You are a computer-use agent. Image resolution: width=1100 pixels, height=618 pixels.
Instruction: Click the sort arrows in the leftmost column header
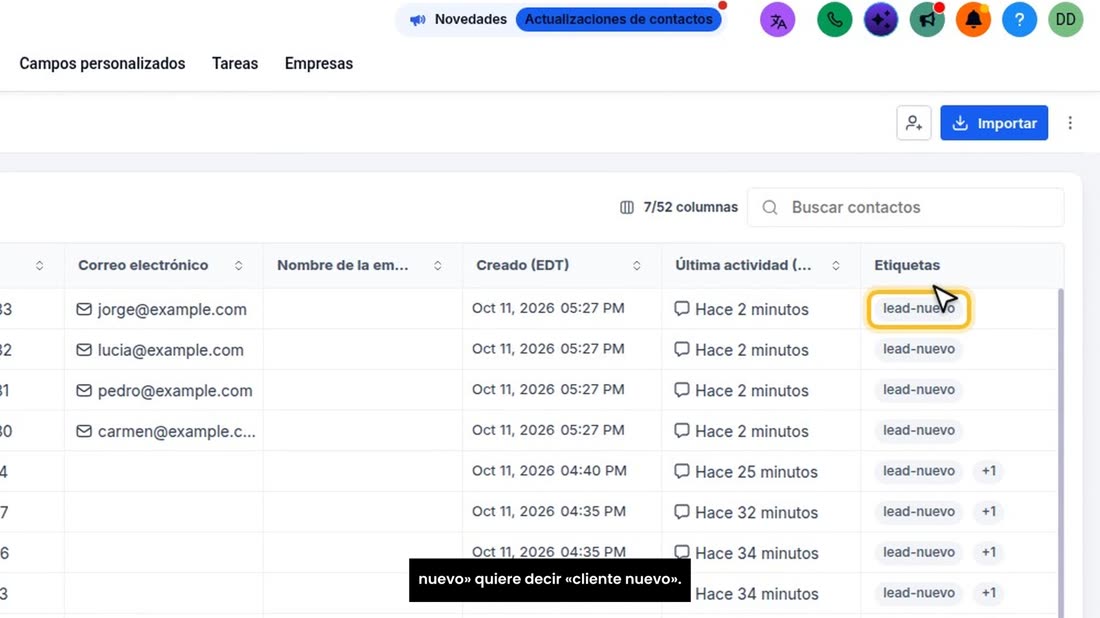click(x=39, y=265)
